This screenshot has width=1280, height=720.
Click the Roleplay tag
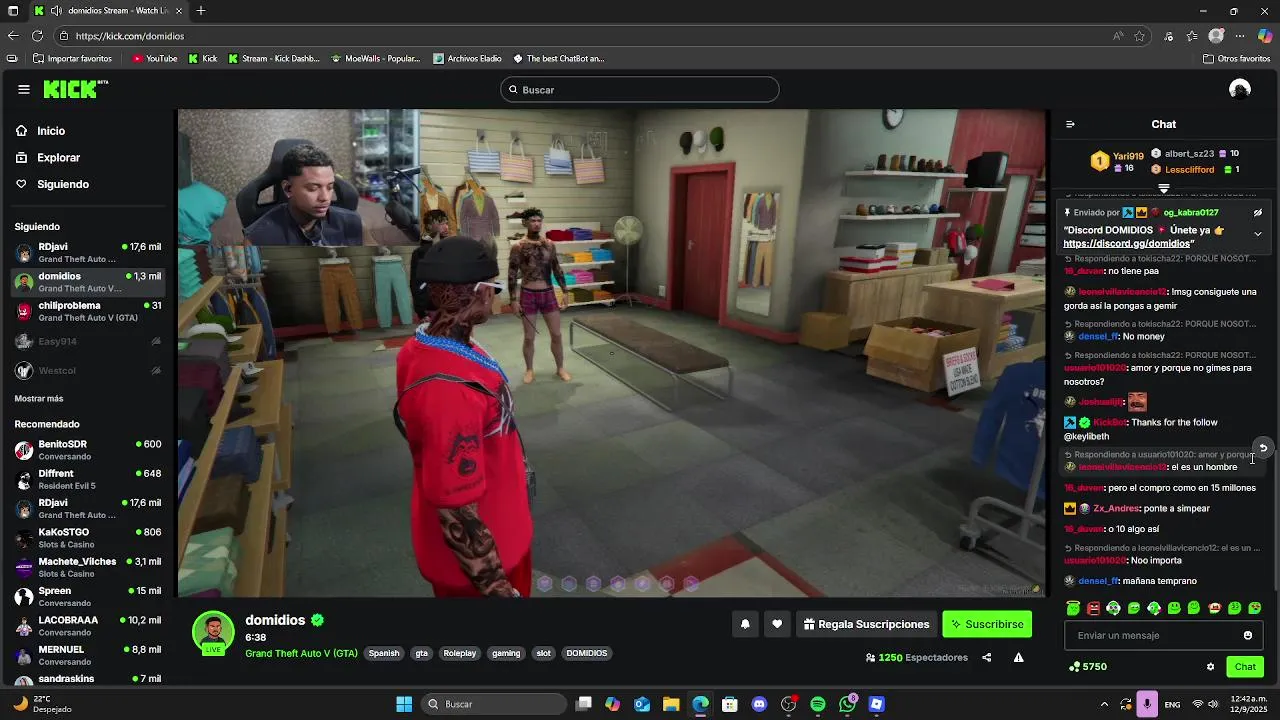460,653
